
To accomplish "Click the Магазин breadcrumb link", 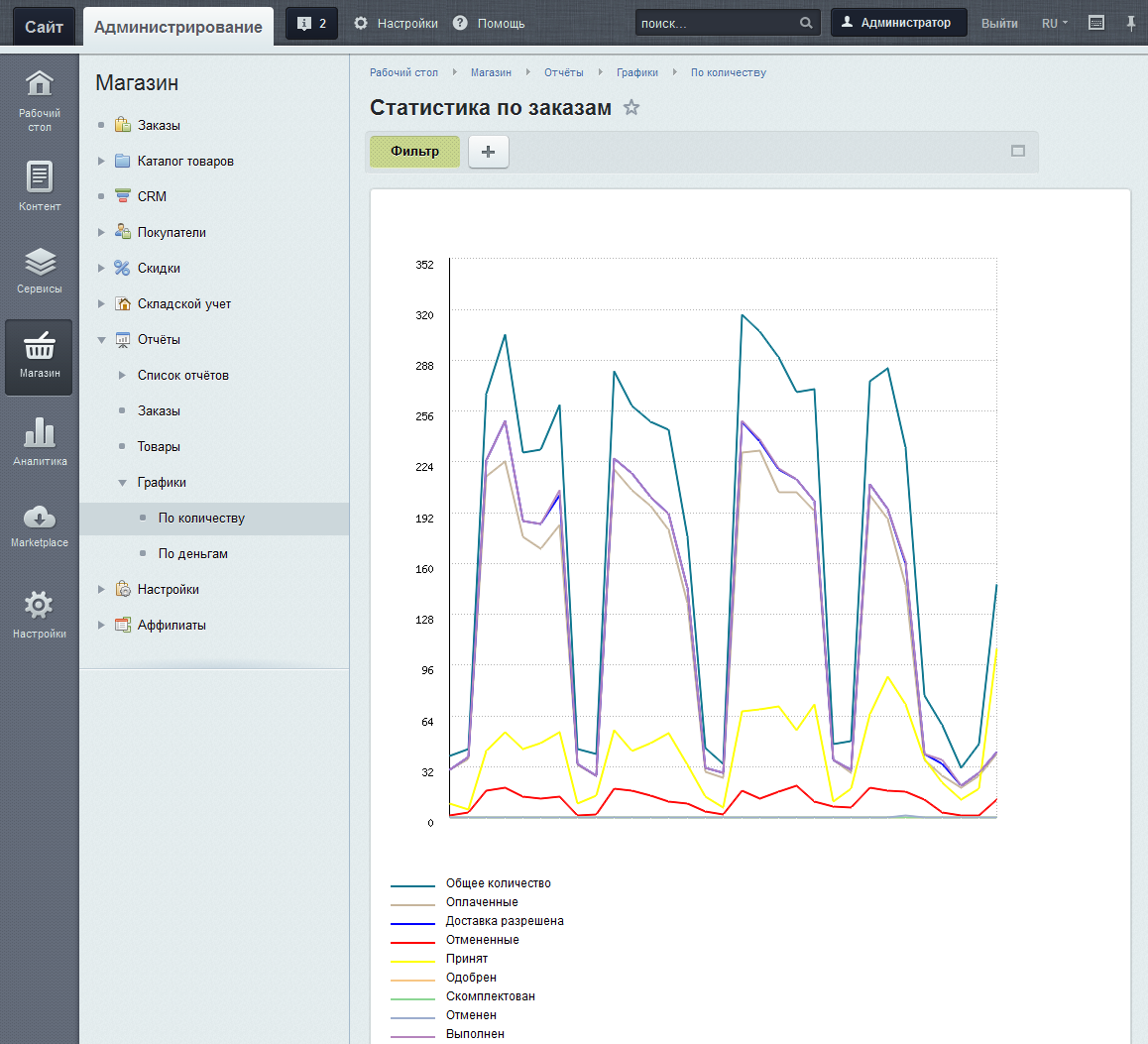I will point(491,72).
